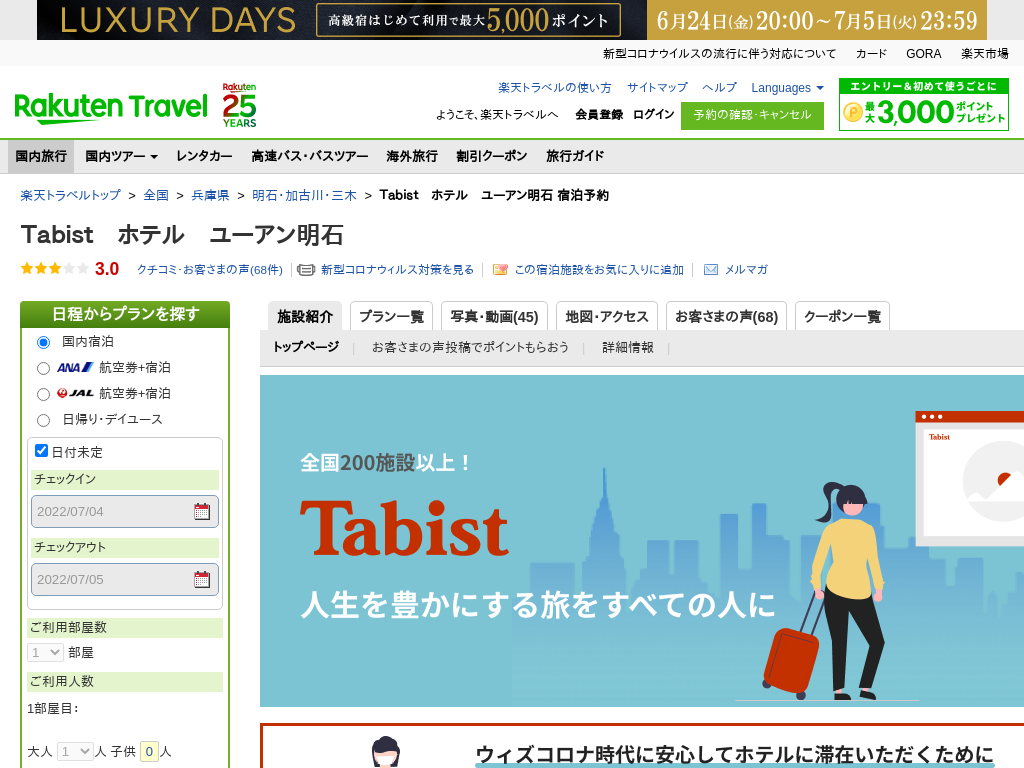
Task: Open the GORA link in top bar
Action: (923, 54)
